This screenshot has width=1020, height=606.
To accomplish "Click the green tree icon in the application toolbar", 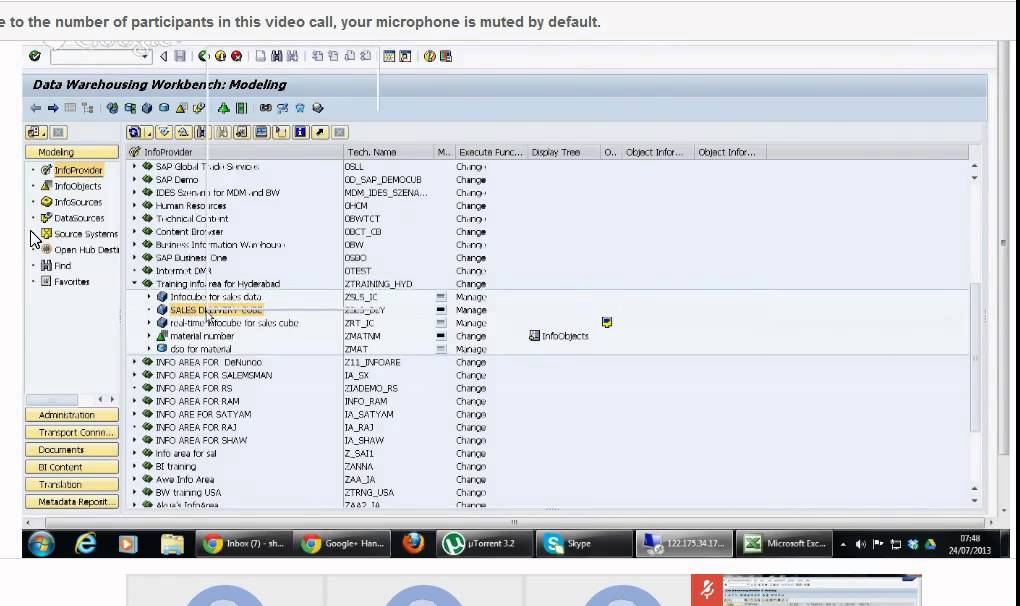I will pos(223,108).
